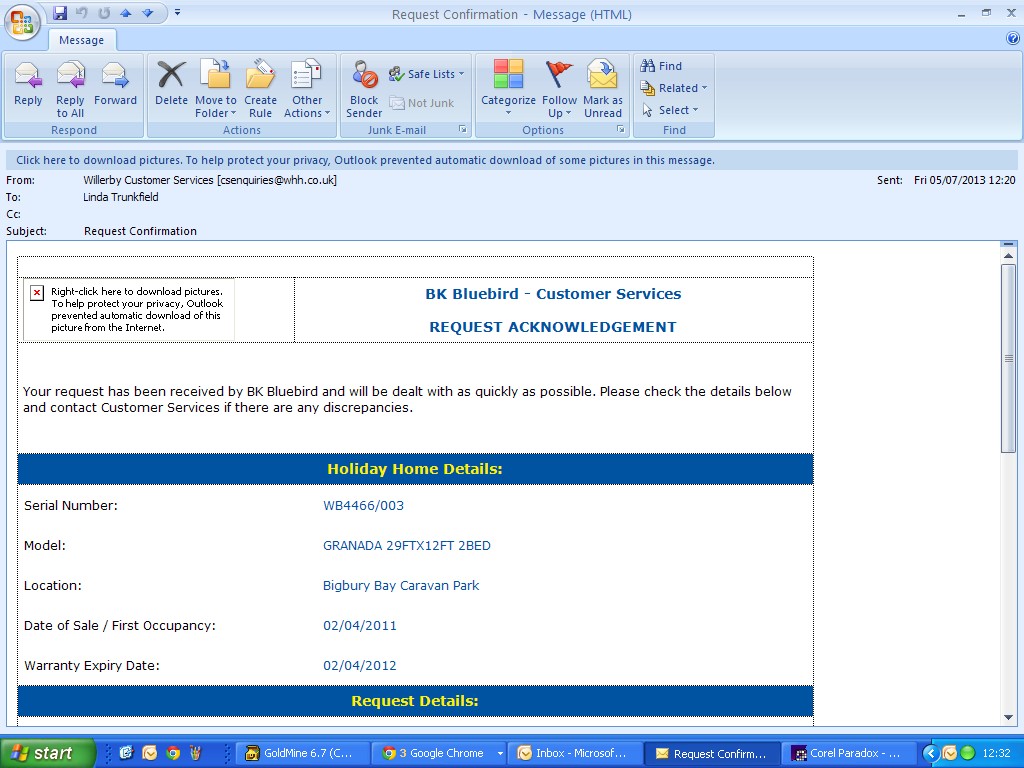This screenshot has height=768, width=1024.
Task: Save message using quick access toolbar icon
Action: pyautogui.click(x=60, y=13)
